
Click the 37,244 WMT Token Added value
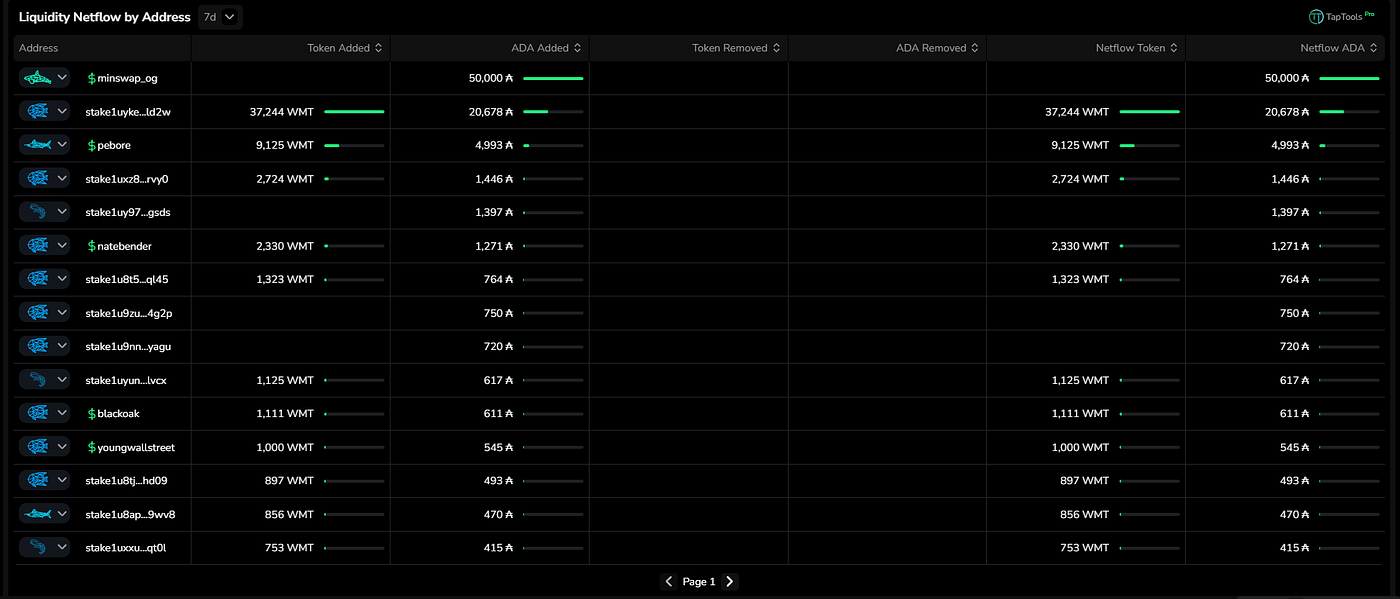[282, 112]
